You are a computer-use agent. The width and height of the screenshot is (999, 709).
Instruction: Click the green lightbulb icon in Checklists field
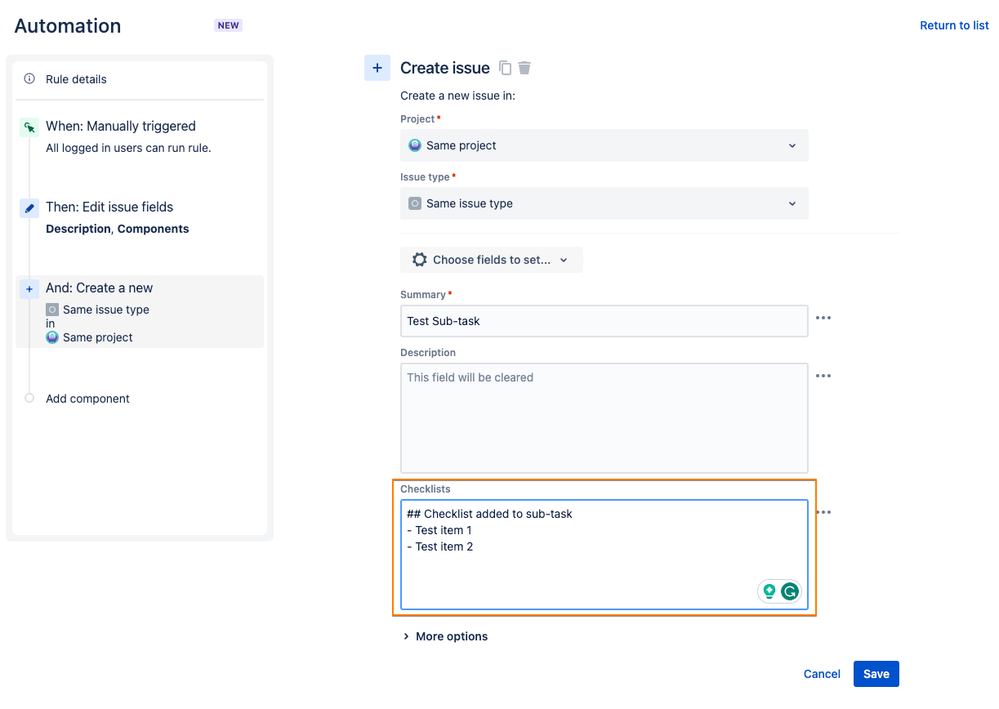pyautogui.click(x=769, y=592)
